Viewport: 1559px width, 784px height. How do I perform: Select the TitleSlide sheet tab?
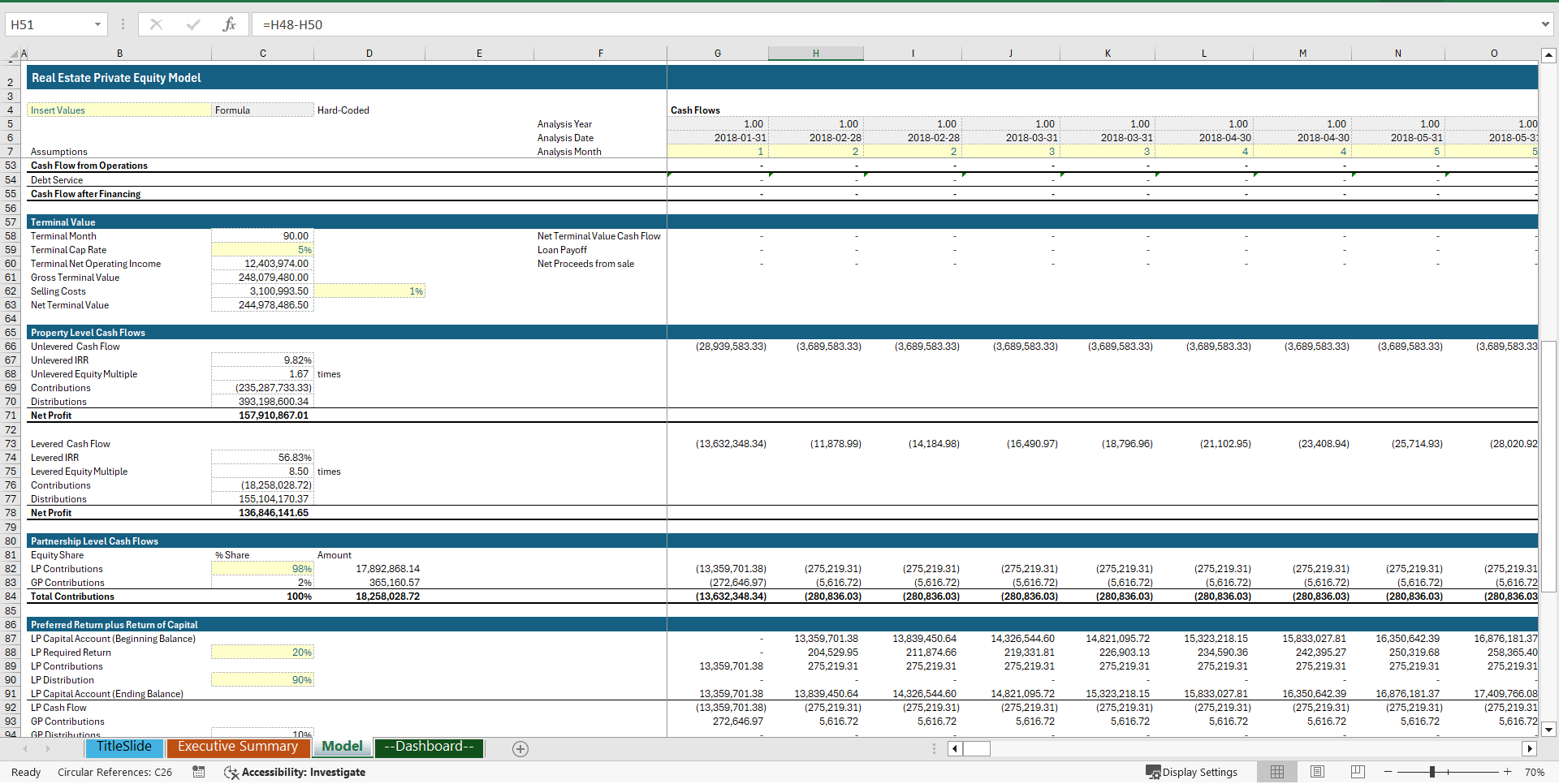(123, 747)
